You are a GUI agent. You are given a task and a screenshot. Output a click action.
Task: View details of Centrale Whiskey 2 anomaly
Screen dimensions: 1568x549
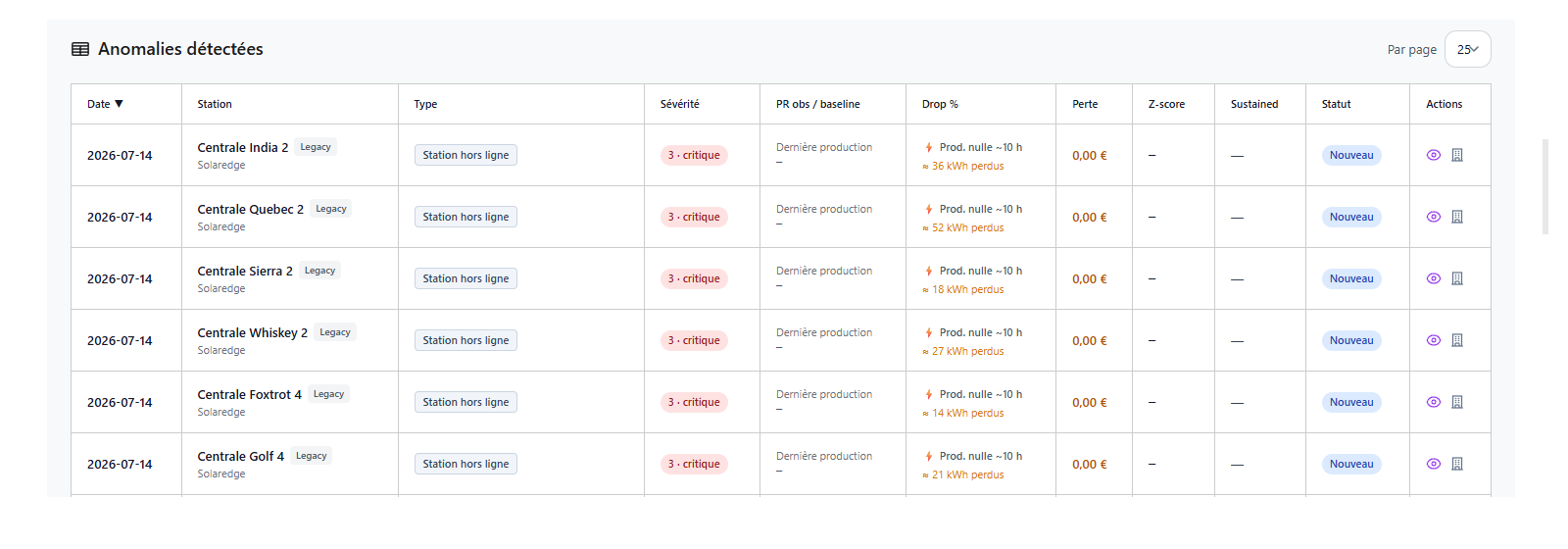(x=1433, y=340)
